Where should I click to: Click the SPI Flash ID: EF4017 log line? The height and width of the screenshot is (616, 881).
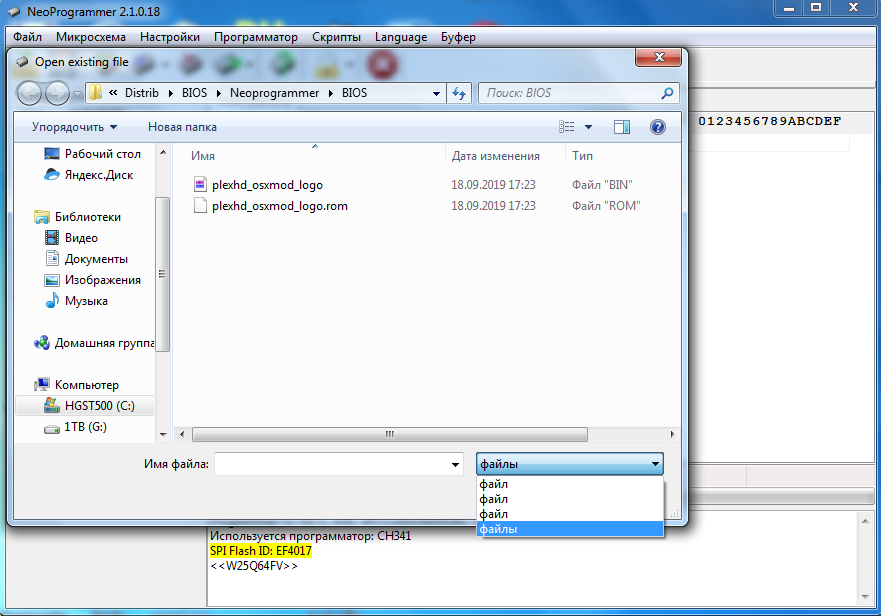261,551
